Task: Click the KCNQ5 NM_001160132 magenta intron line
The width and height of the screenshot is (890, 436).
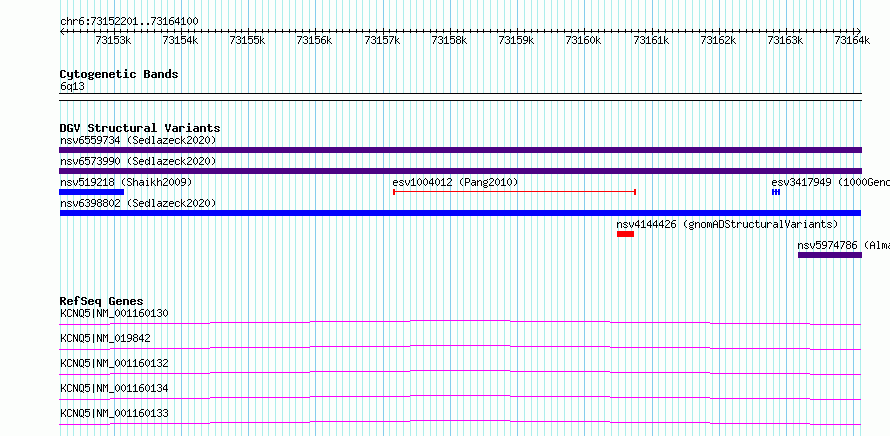Action: [460, 372]
